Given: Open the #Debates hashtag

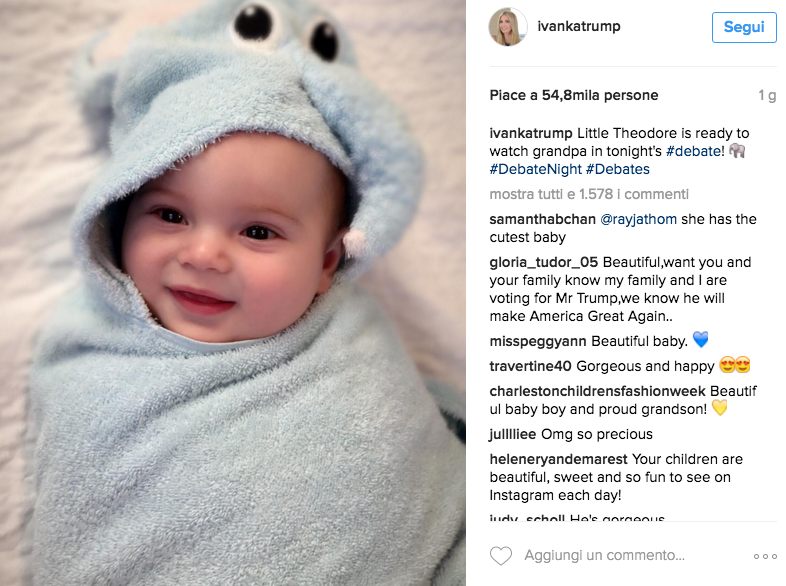Looking at the screenshot, I should click(618, 169).
